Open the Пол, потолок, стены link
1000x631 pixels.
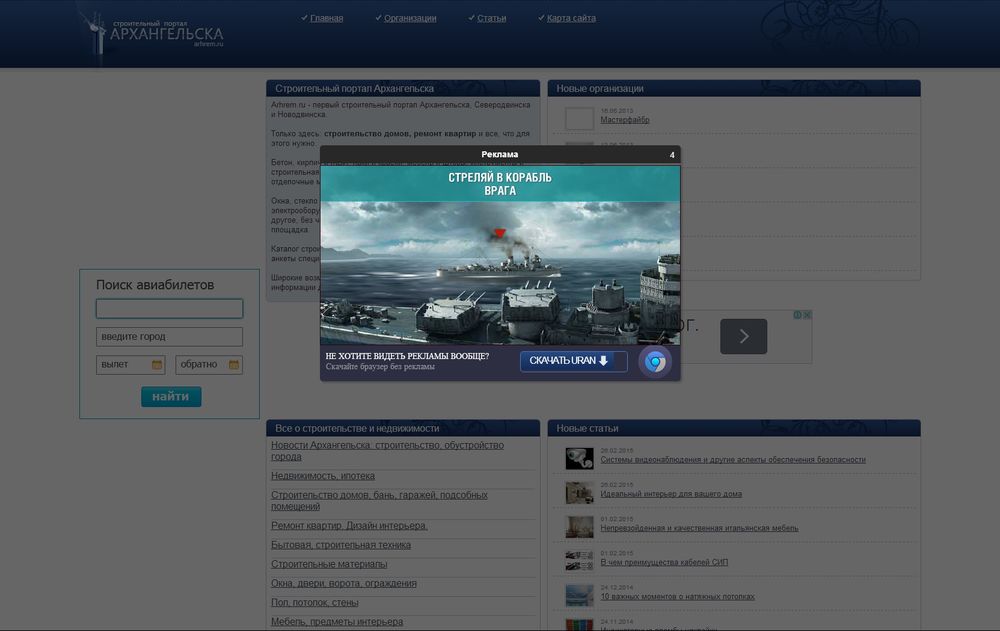pos(314,602)
